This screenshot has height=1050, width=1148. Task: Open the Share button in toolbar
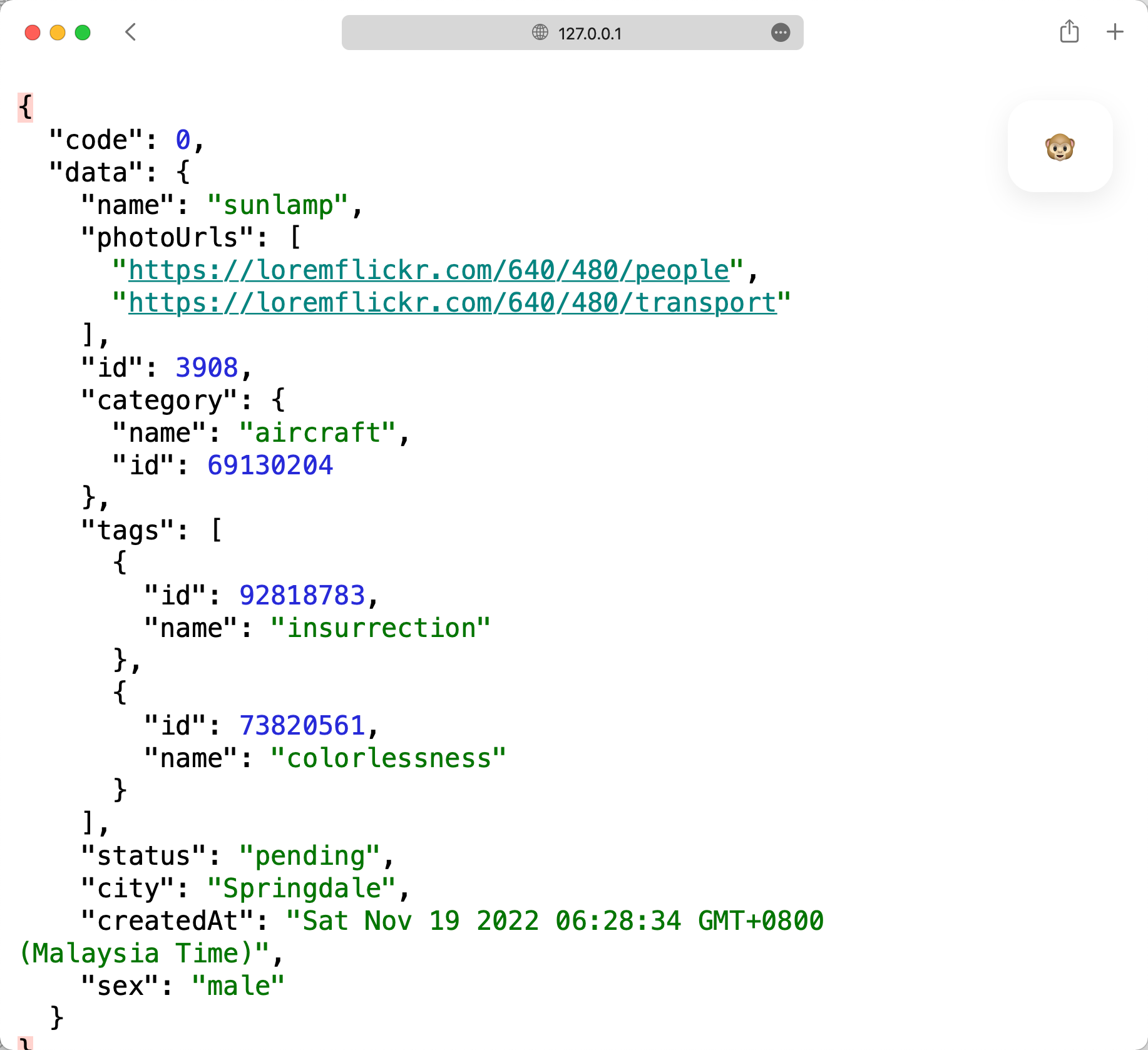(x=1069, y=32)
